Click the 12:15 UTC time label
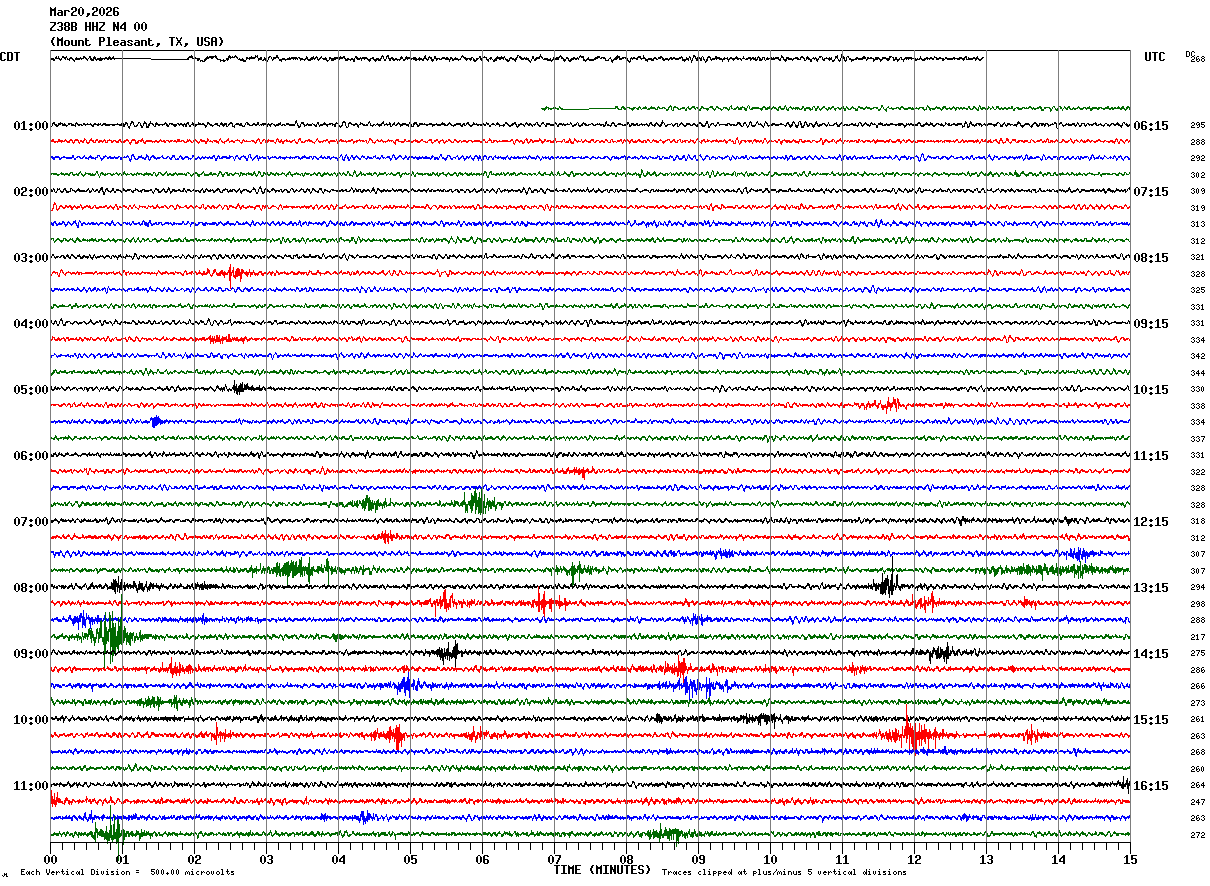The width and height of the screenshot is (1210, 886). [1151, 522]
